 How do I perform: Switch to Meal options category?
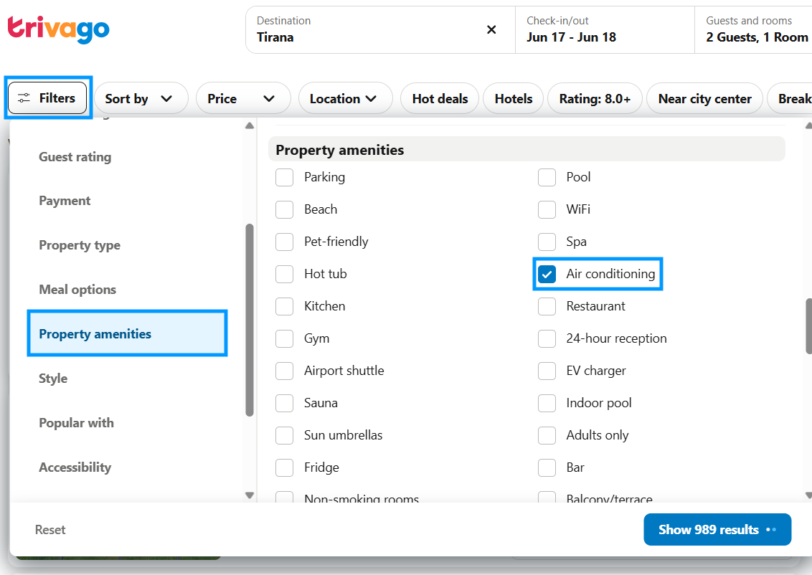tap(78, 290)
